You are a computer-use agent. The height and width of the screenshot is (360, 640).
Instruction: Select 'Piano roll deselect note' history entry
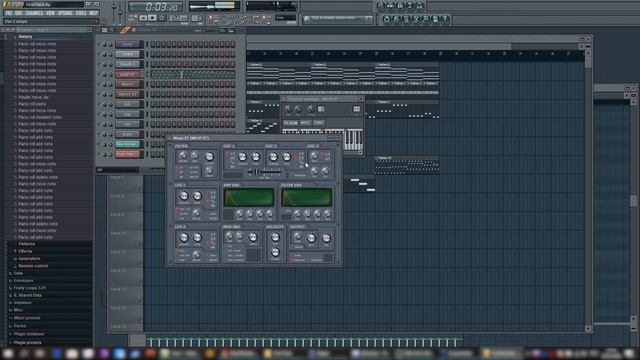40,117
